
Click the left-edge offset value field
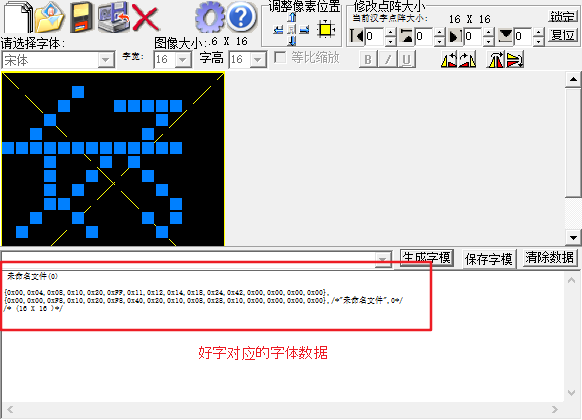tap(375, 36)
